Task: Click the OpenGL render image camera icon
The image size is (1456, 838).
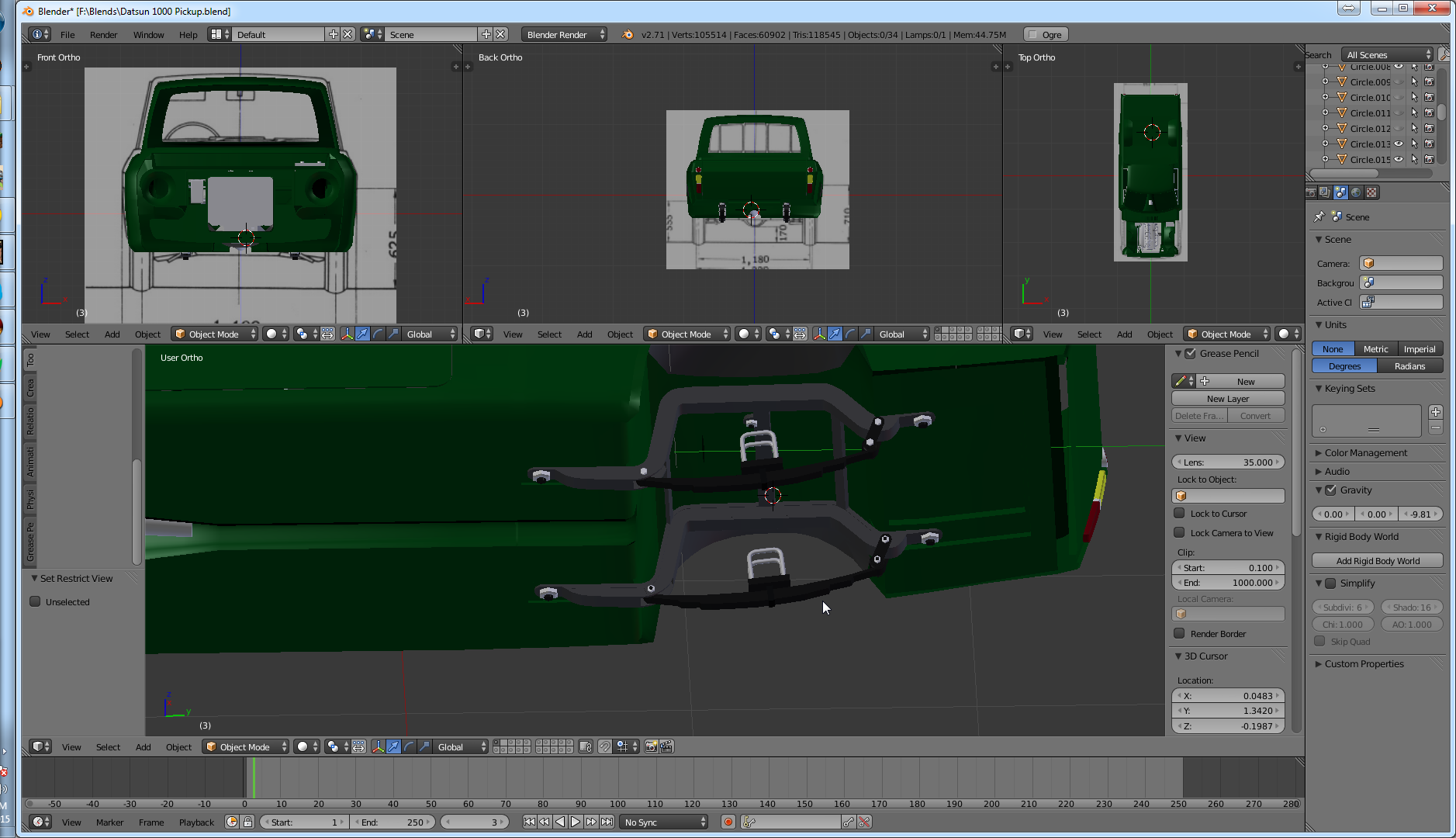Action: click(651, 746)
